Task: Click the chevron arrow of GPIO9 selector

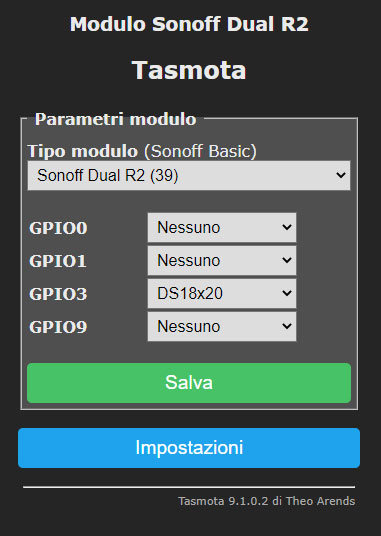Action: click(287, 326)
